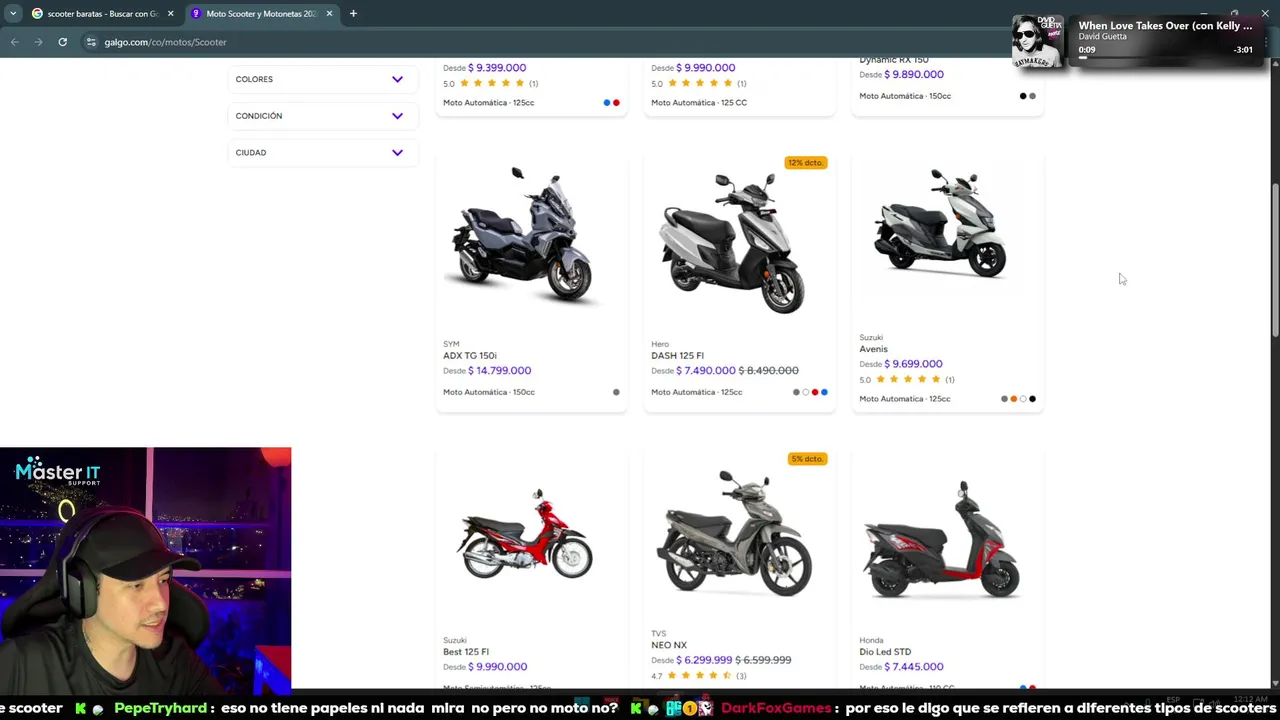Click 'When Love Takes Over' song title

click(1165, 26)
